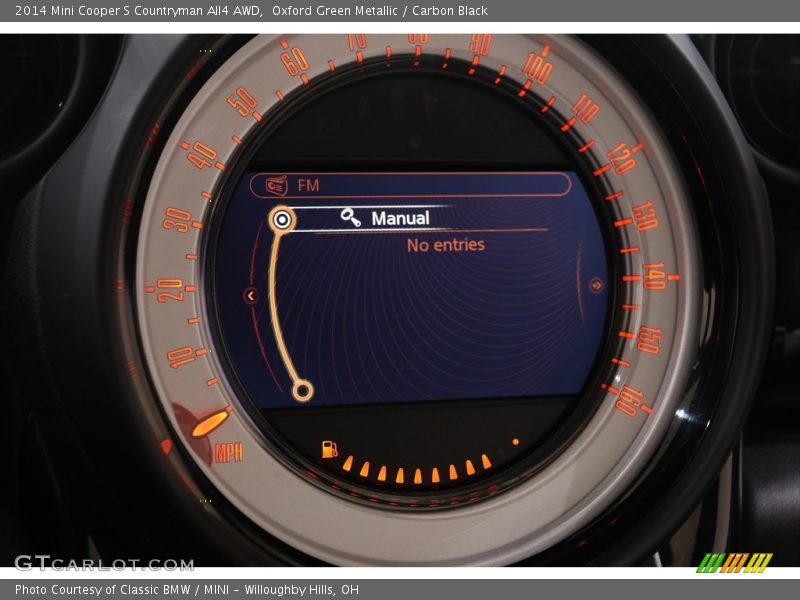Click the 100 mark on the speedometer

pyautogui.click(x=538, y=67)
